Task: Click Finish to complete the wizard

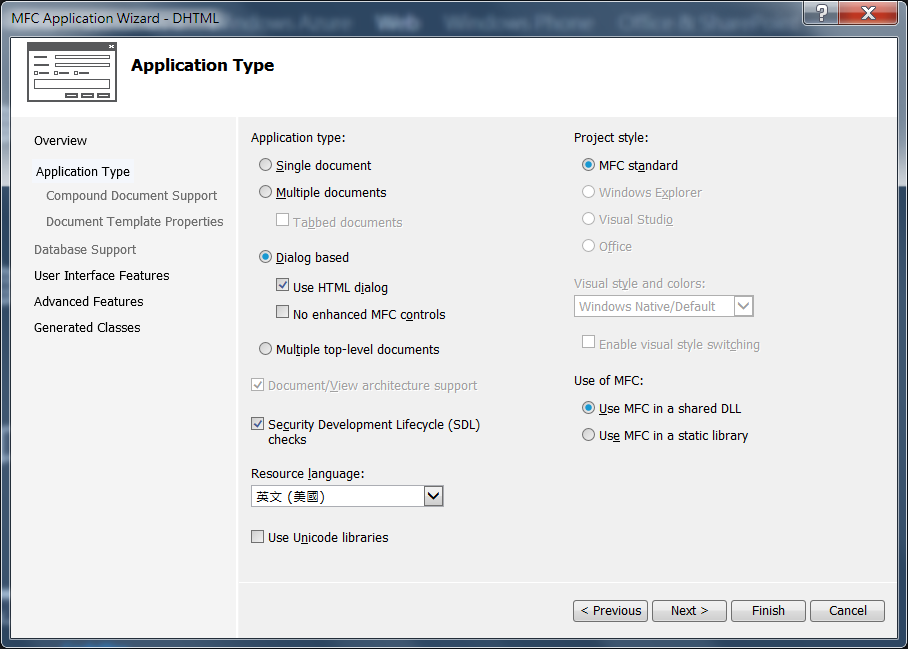Action: (768, 611)
